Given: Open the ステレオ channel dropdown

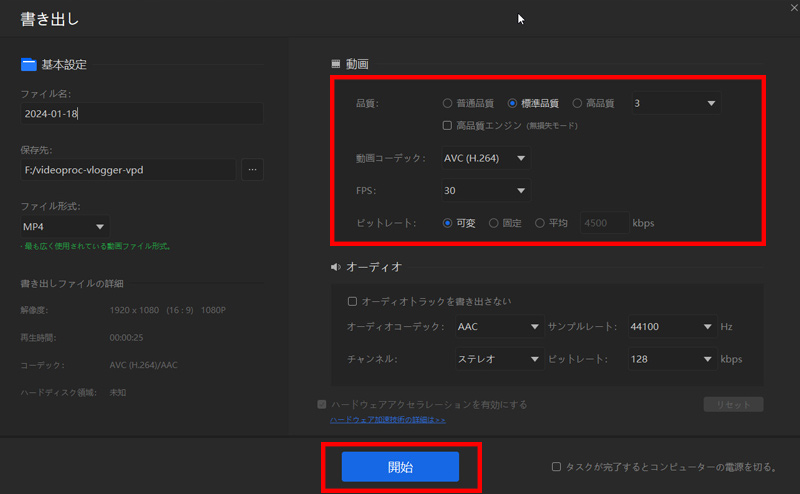Looking at the screenshot, I should [497, 358].
